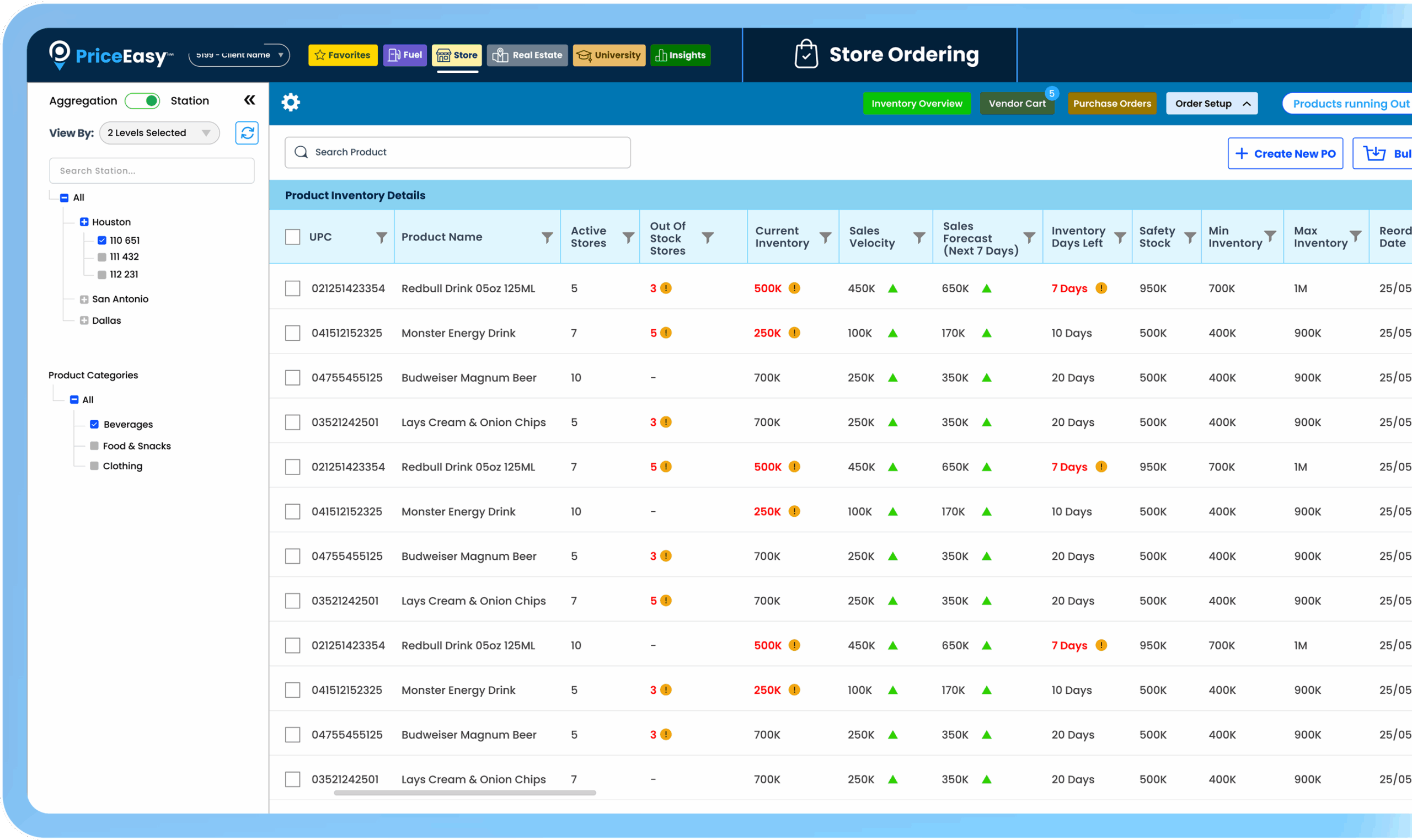Collapse the Houston tree node
1412x840 pixels.
coord(84,222)
